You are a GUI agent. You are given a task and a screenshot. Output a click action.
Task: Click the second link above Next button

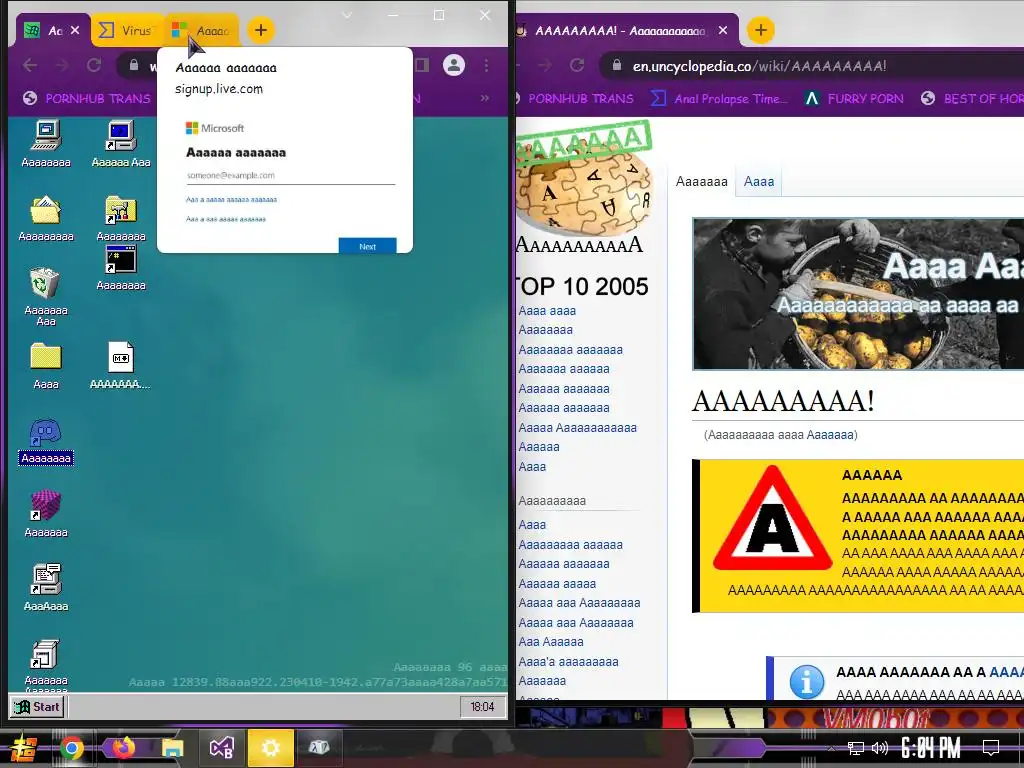(x=226, y=219)
